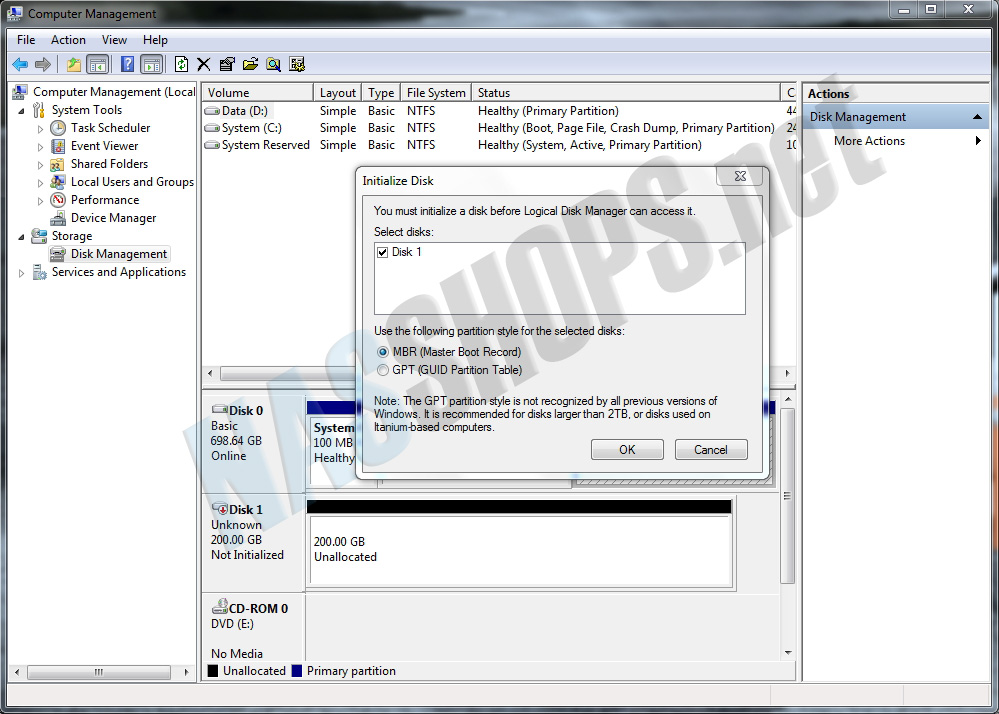Screen dimensions: 999x714
Task: Select System Tools node in tree
Action: [87, 110]
